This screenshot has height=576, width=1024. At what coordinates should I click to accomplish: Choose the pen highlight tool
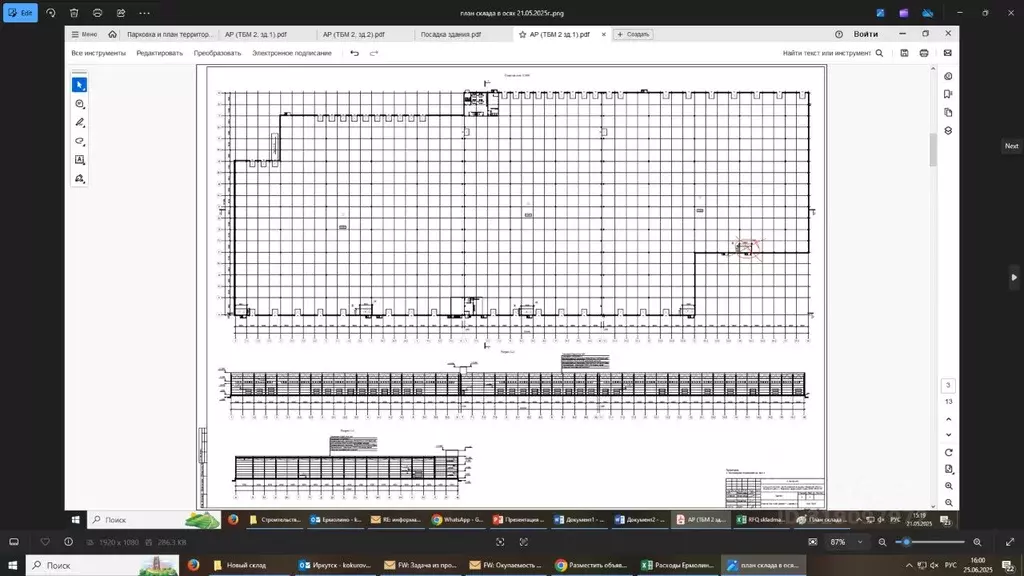pos(79,123)
